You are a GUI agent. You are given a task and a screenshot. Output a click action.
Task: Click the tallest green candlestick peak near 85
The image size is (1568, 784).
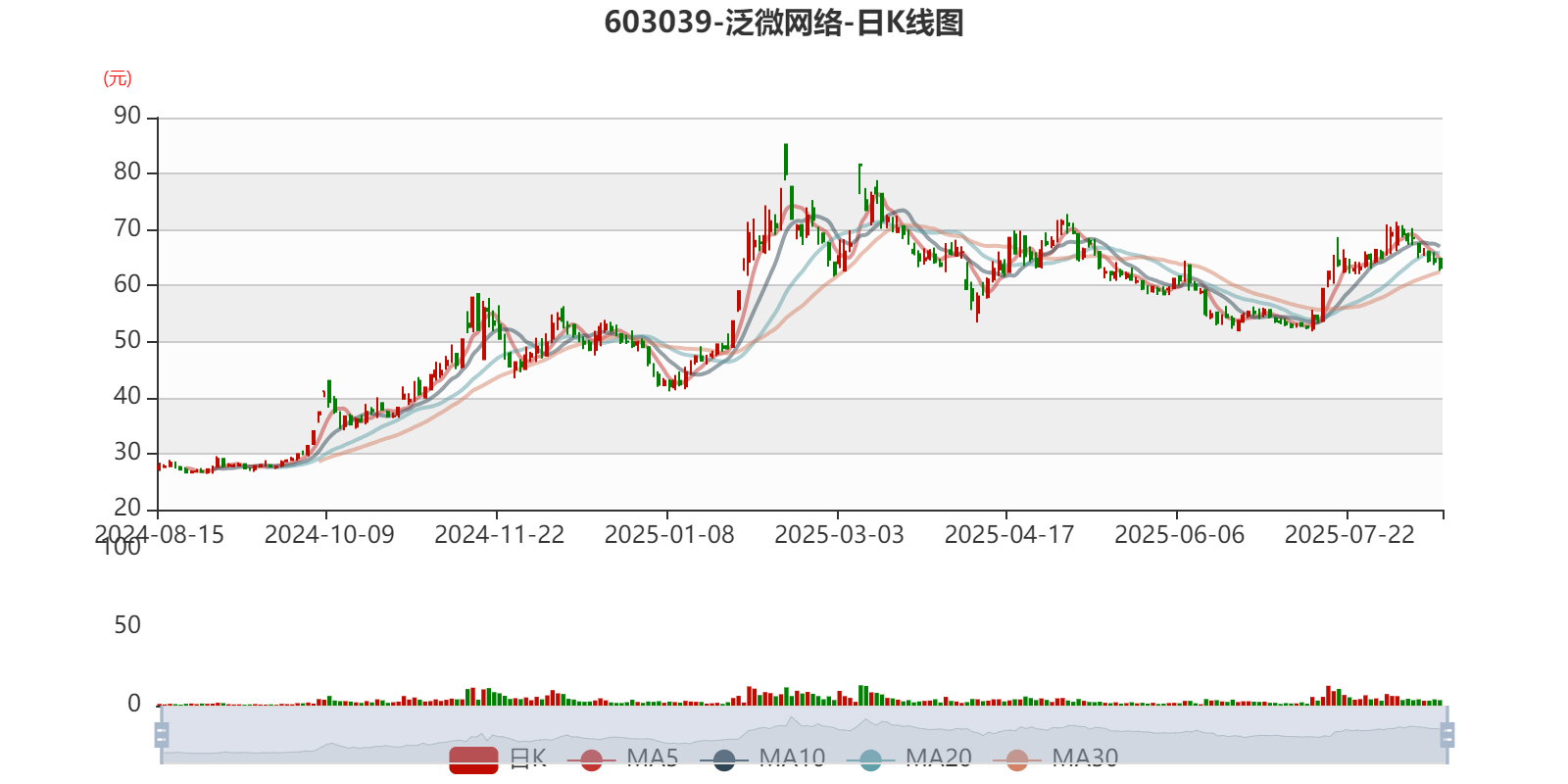(x=786, y=160)
